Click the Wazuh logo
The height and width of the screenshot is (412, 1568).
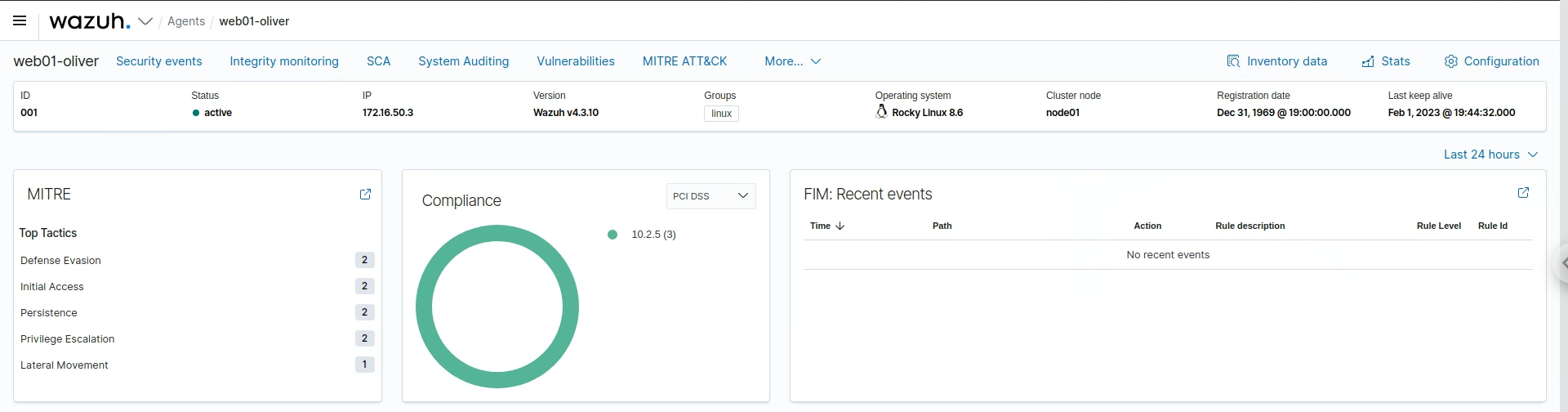(90, 21)
